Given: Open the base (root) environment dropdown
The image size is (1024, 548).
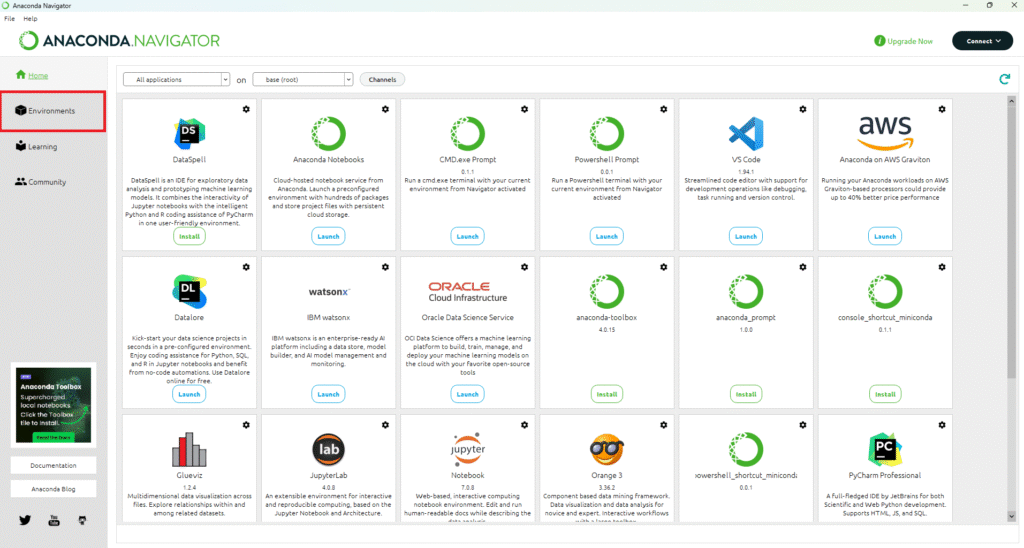Looking at the screenshot, I should pyautogui.click(x=303, y=79).
